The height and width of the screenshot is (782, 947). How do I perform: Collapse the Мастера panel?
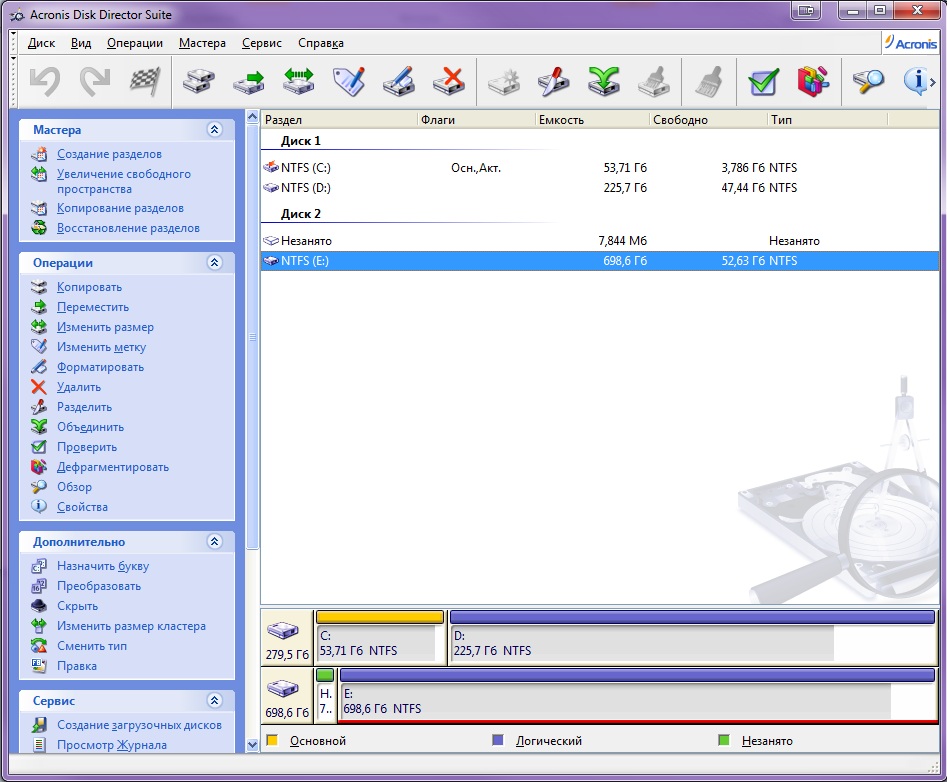coord(214,129)
